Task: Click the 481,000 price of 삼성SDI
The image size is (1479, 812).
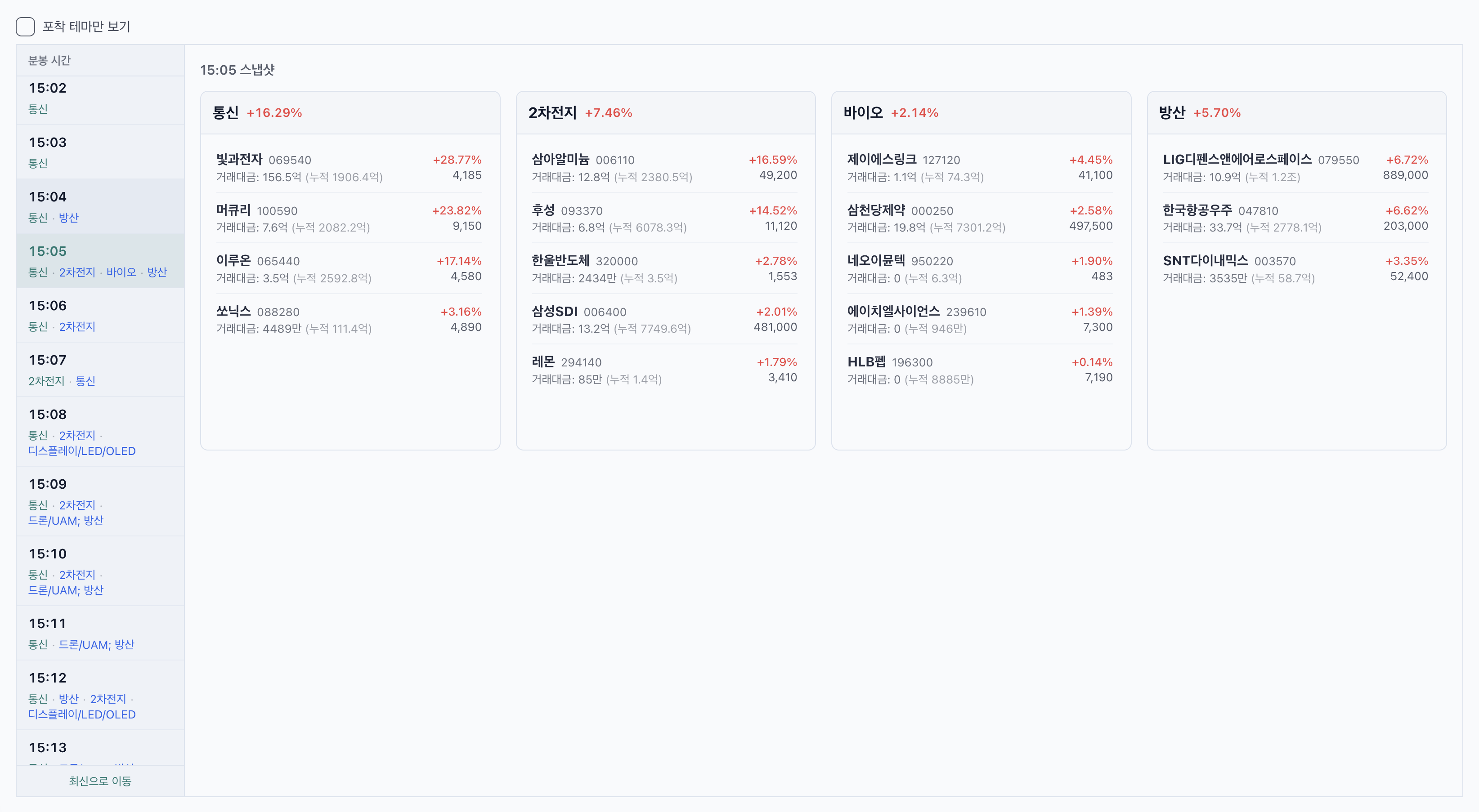Action: pos(775,327)
